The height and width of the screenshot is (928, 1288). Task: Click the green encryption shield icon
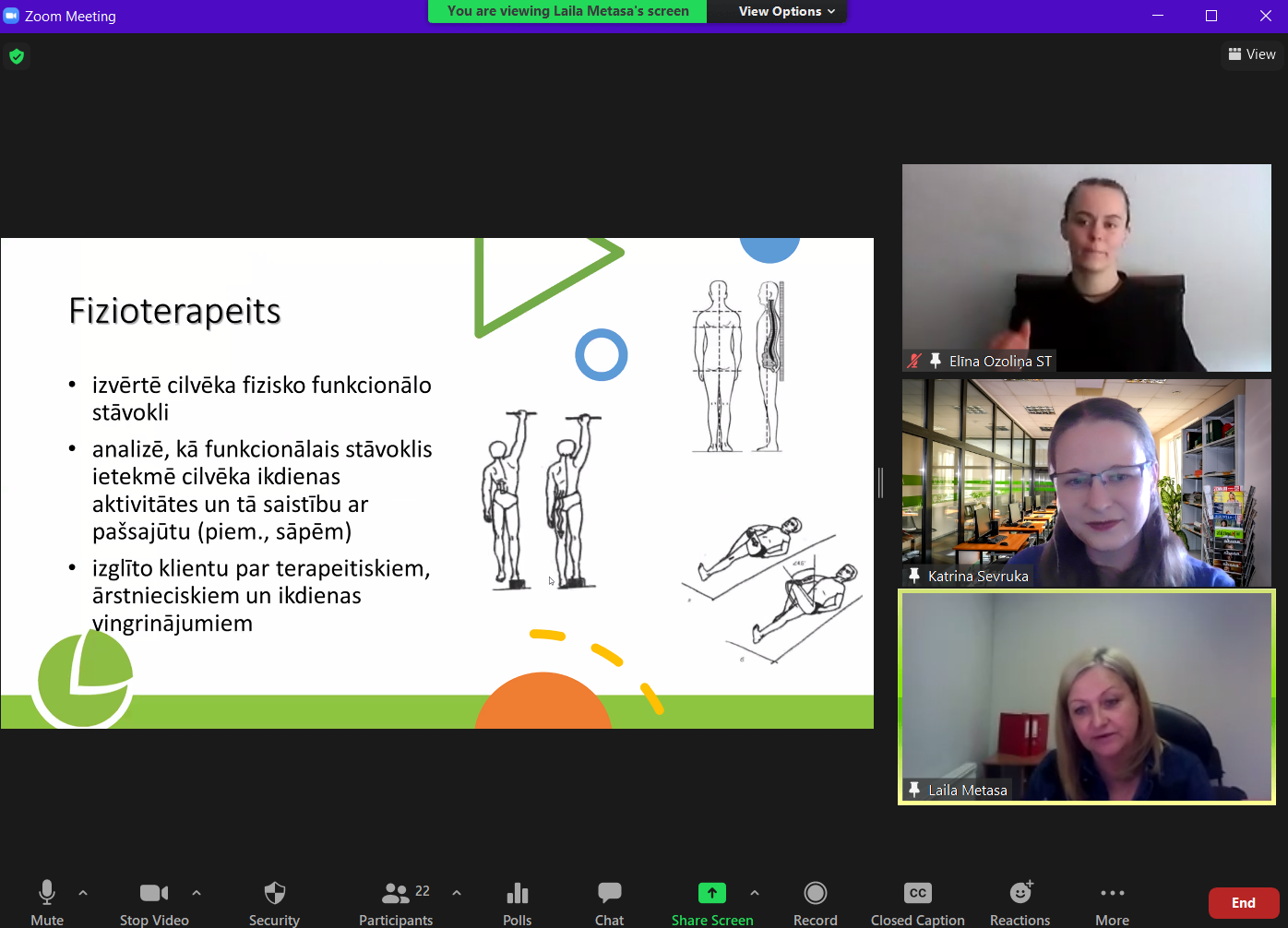tap(17, 56)
